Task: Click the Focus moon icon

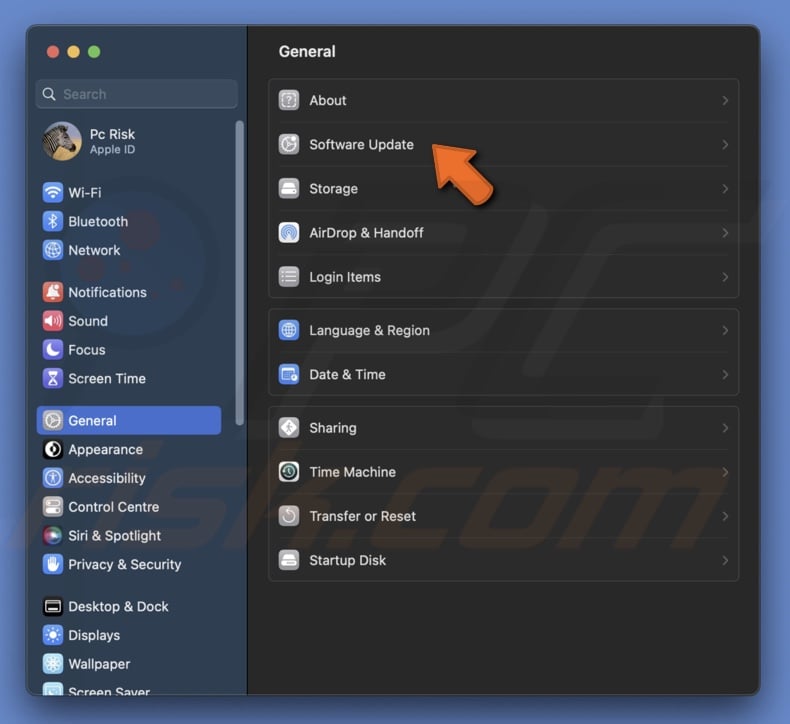Action: (53, 350)
